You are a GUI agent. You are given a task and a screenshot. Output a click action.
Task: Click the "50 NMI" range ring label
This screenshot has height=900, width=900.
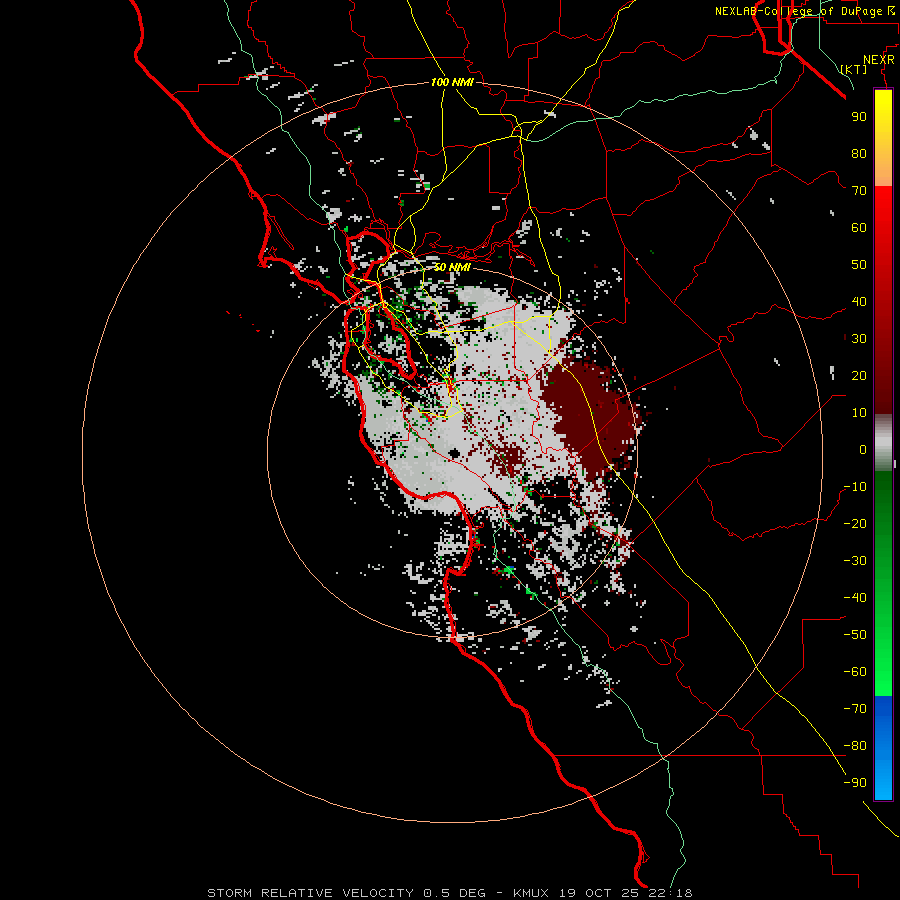[x=452, y=267]
